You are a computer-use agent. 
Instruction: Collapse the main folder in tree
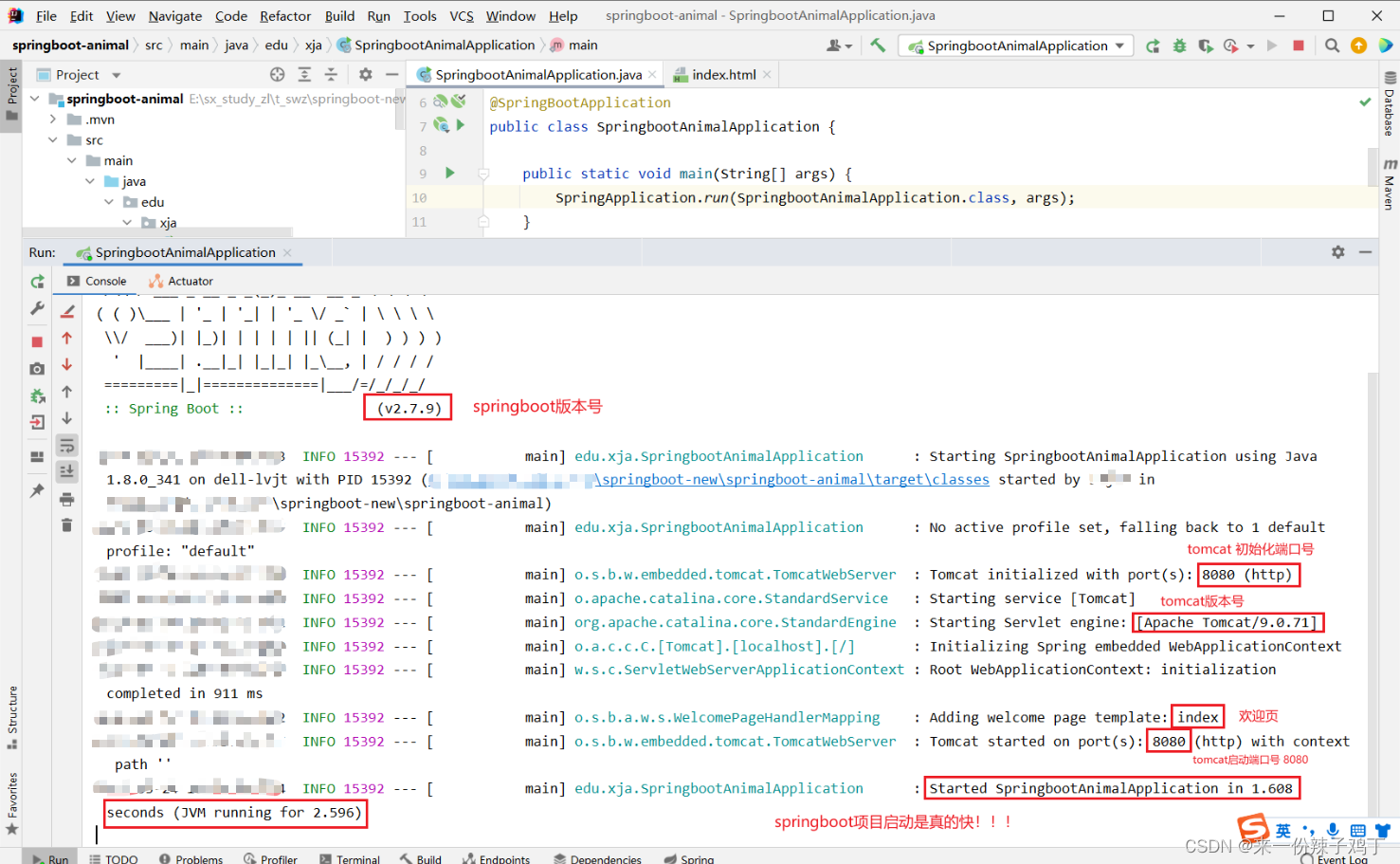pyautogui.click(x=72, y=161)
